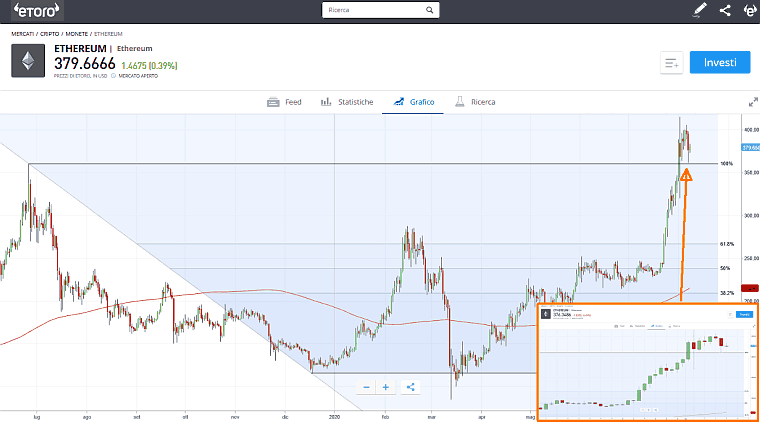Click the Ethereum logo icon

[x=28, y=60]
